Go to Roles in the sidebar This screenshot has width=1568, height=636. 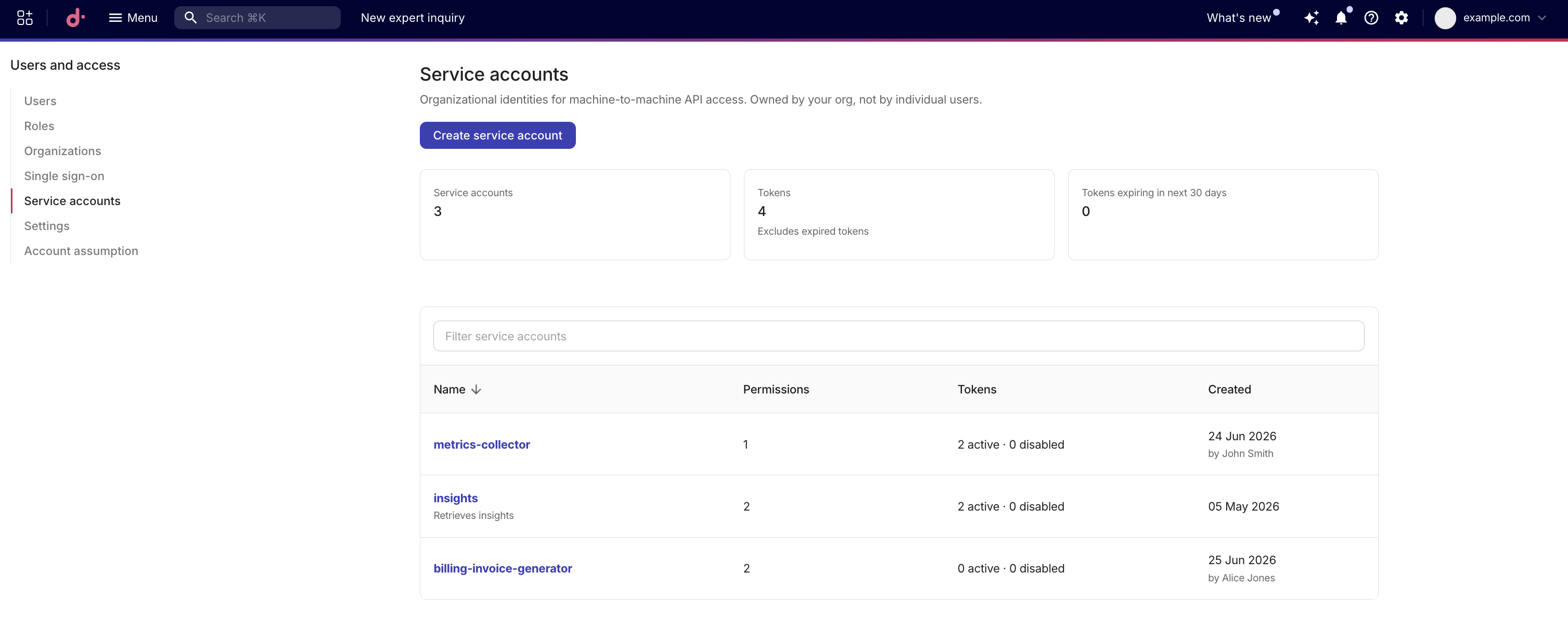click(x=40, y=126)
